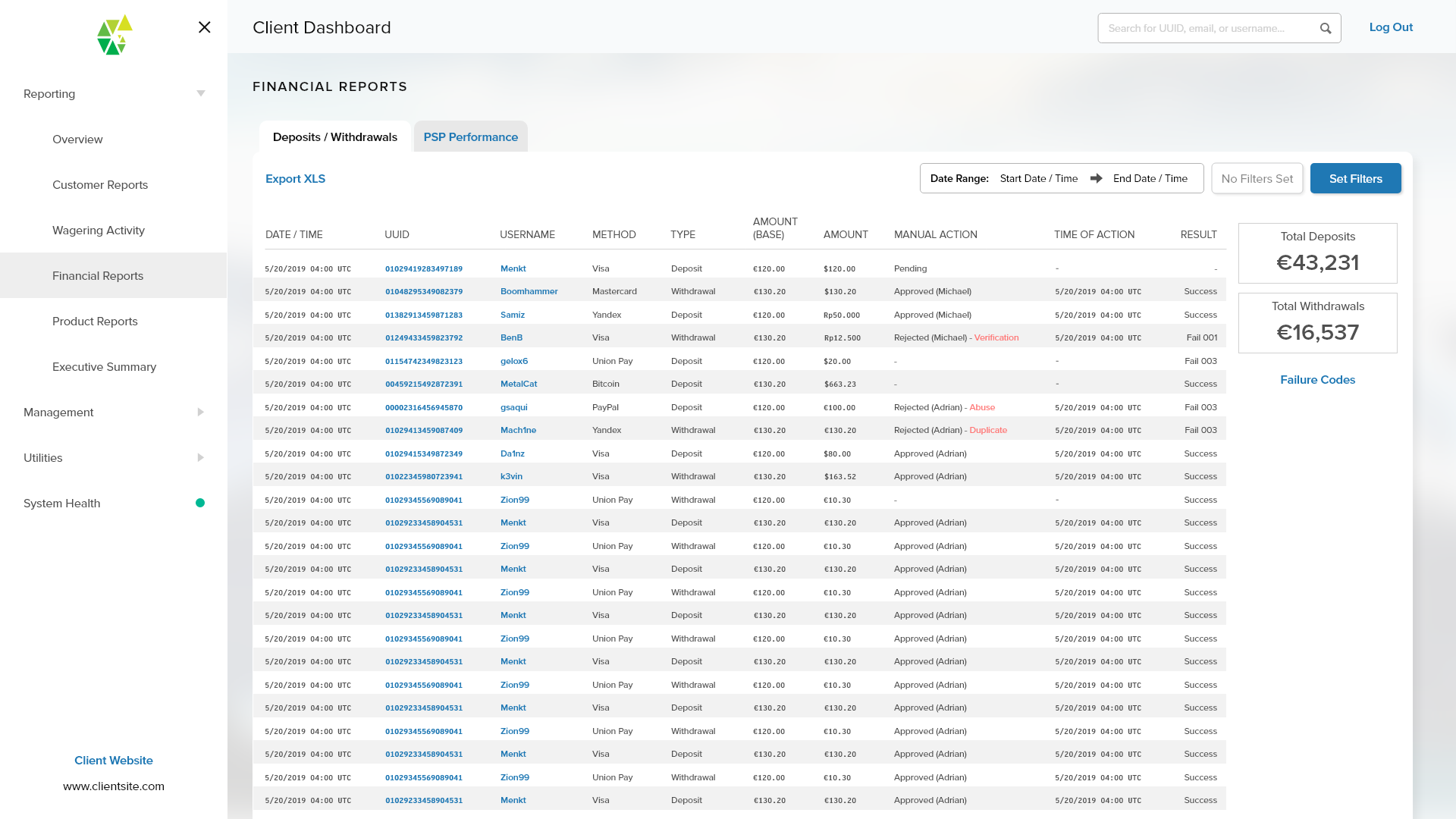Viewport: 1456px width, 819px height.
Task: Click the System Health green status dot
Action: pos(200,503)
